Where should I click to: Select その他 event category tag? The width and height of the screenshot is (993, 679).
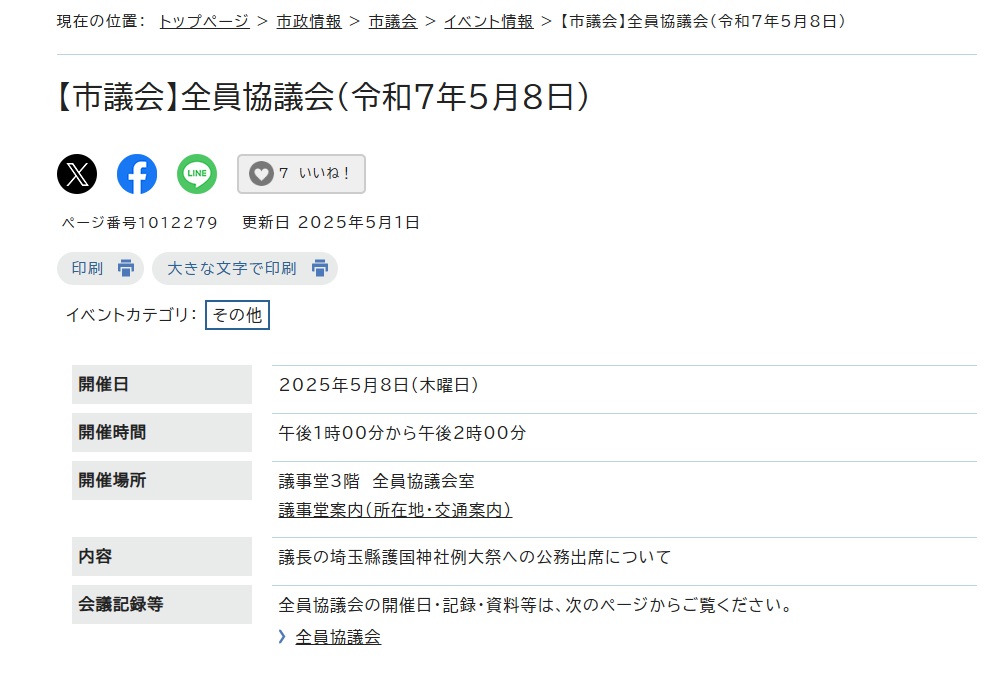(x=237, y=315)
